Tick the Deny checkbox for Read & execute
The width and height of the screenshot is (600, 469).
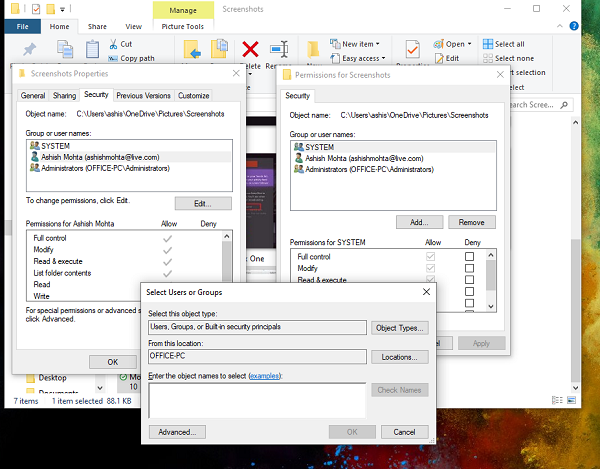[x=470, y=282]
